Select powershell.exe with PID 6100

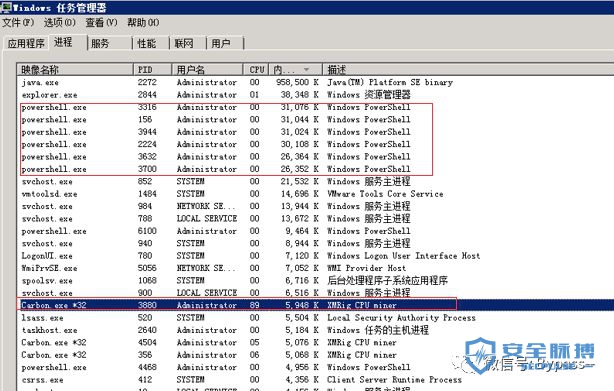coord(315,231)
